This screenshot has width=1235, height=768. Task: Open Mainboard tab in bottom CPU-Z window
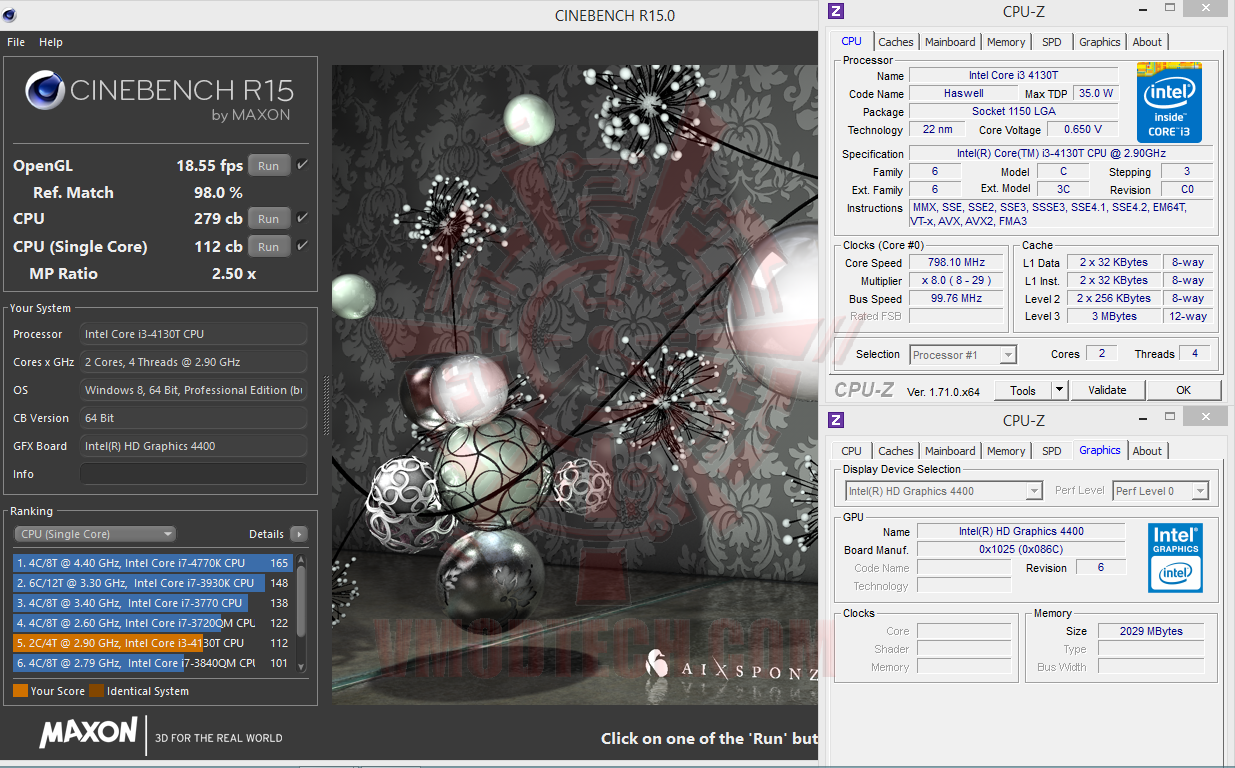click(x=950, y=451)
